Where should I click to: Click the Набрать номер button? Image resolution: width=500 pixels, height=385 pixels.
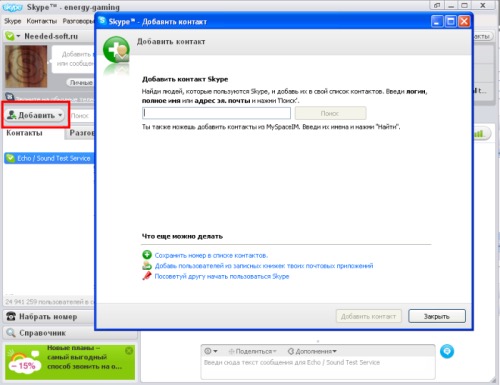pyautogui.click(x=49, y=317)
